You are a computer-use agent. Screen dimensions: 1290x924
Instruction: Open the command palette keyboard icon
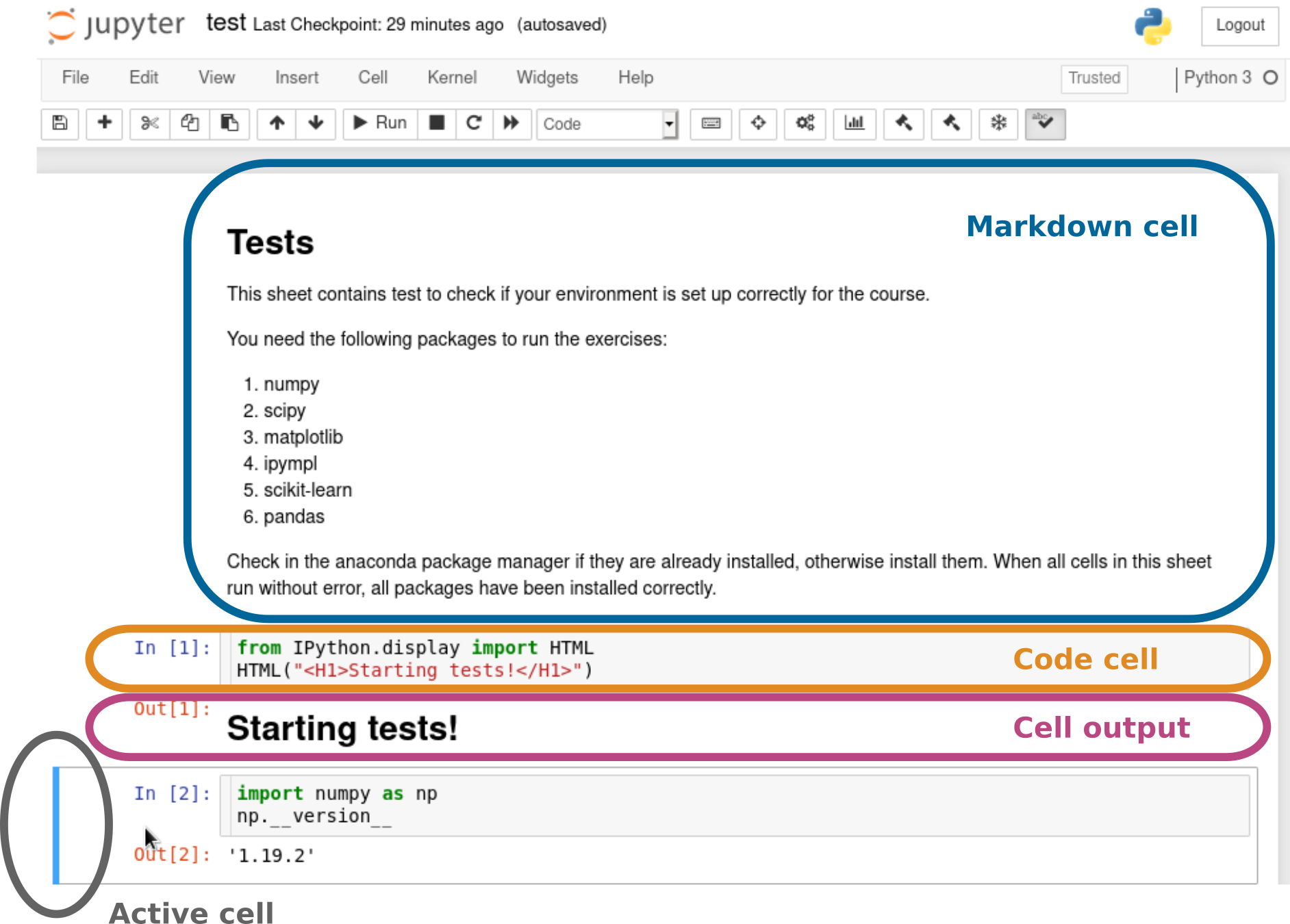pyautogui.click(x=711, y=123)
